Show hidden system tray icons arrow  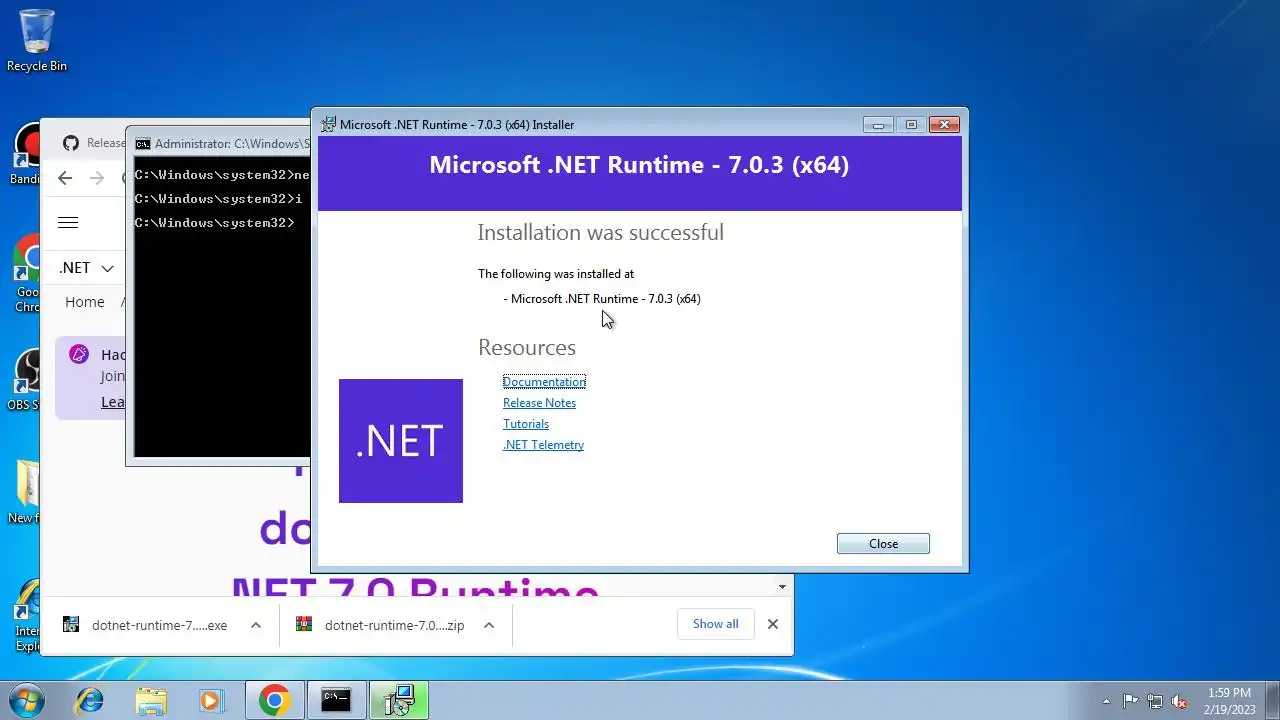(1106, 701)
